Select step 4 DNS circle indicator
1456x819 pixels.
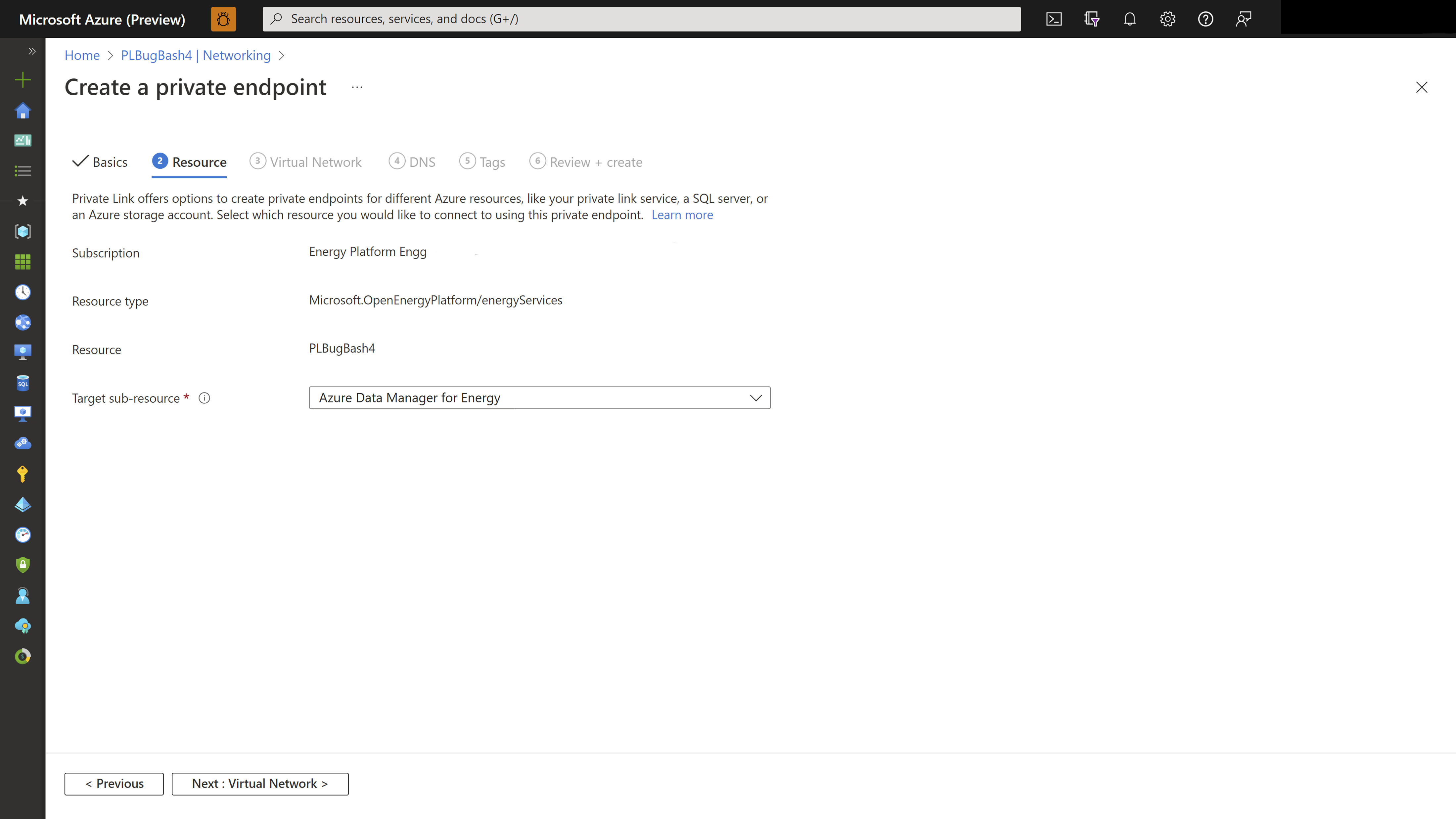click(397, 161)
